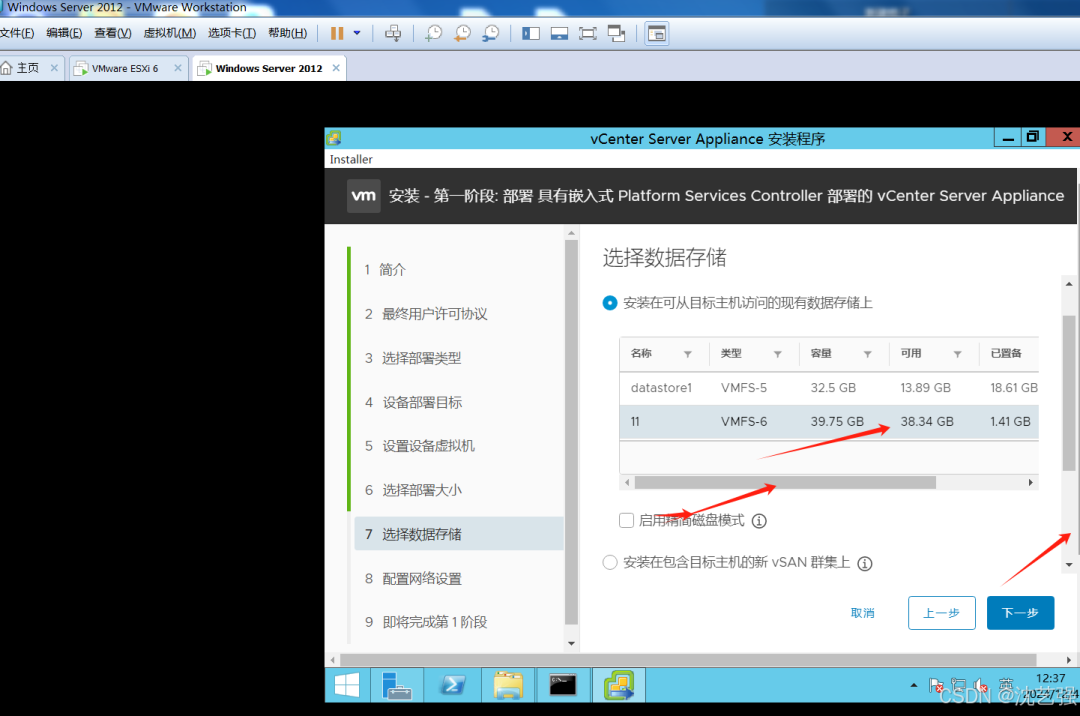Open the 名称 column filter dropdown
Image resolution: width=1080 pixels, height=716 pixels.
point(687,354)
